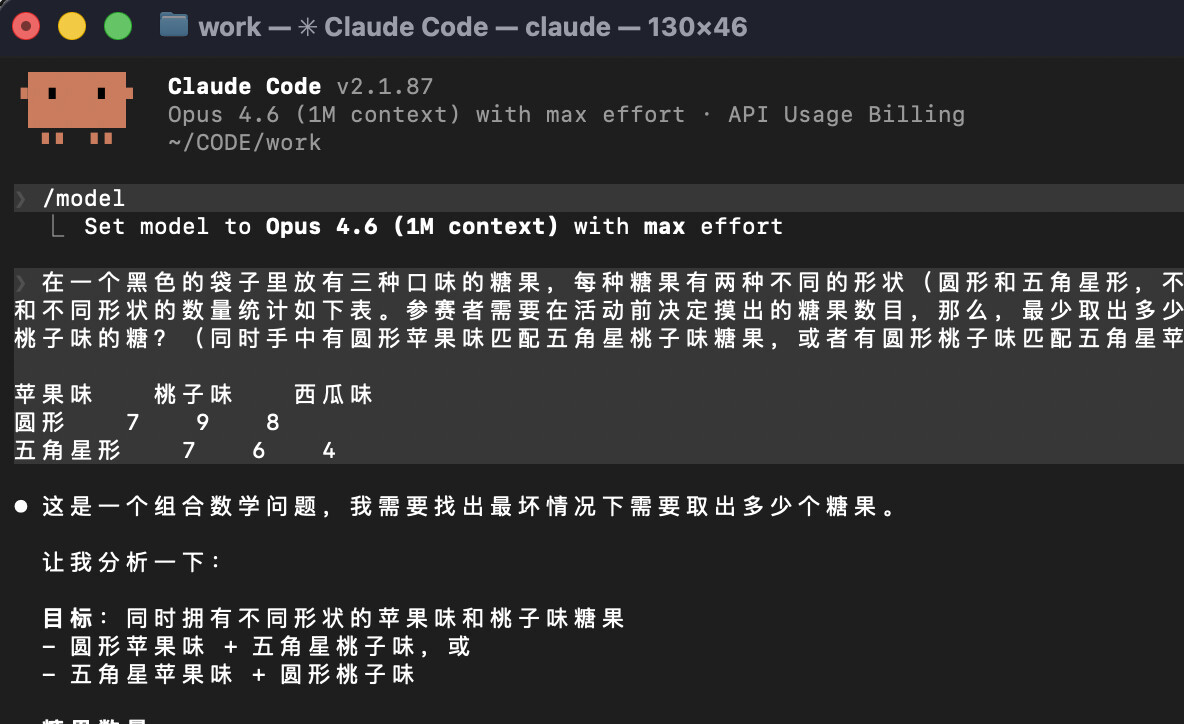1184x724 pixels.
Task: Click the 让我分析一下 line
Action: pos(132,563)
